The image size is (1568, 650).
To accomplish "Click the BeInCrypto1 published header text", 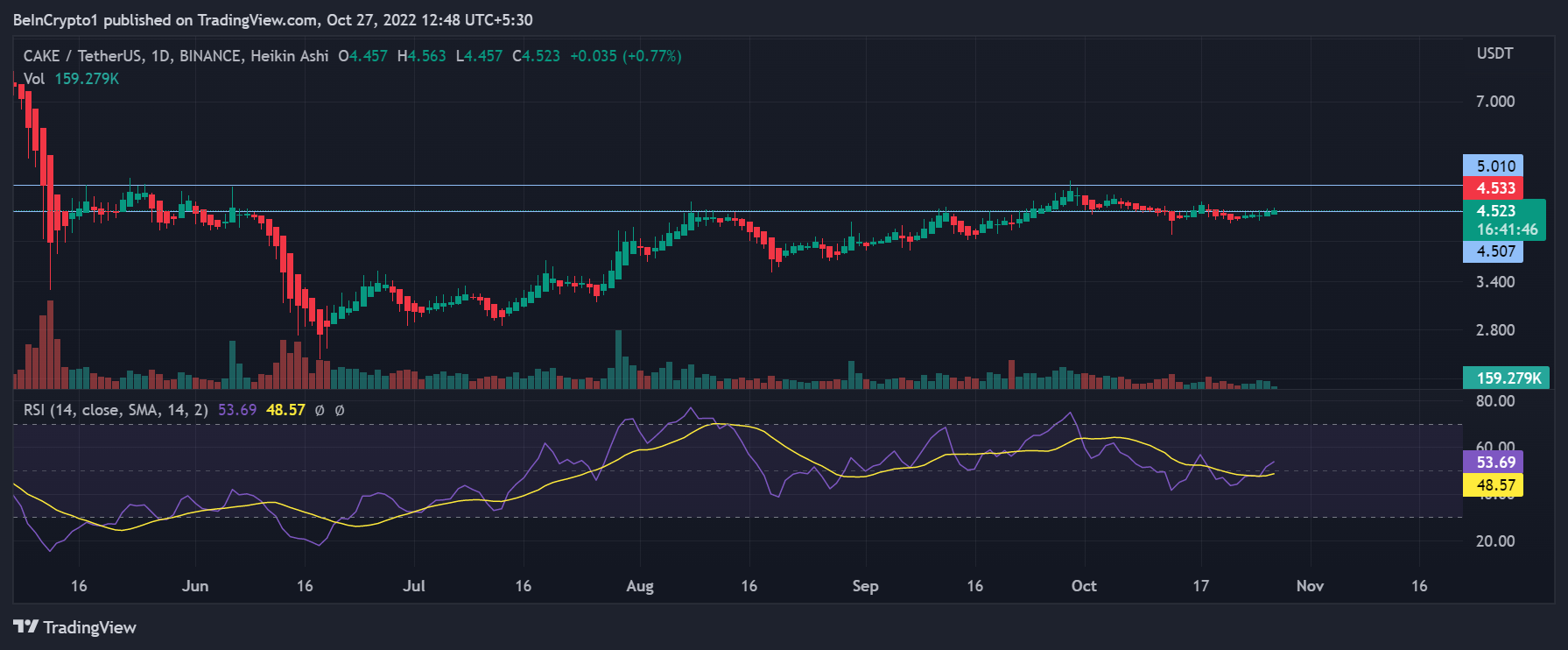I will pyautogui.click(x=272, y=19).
